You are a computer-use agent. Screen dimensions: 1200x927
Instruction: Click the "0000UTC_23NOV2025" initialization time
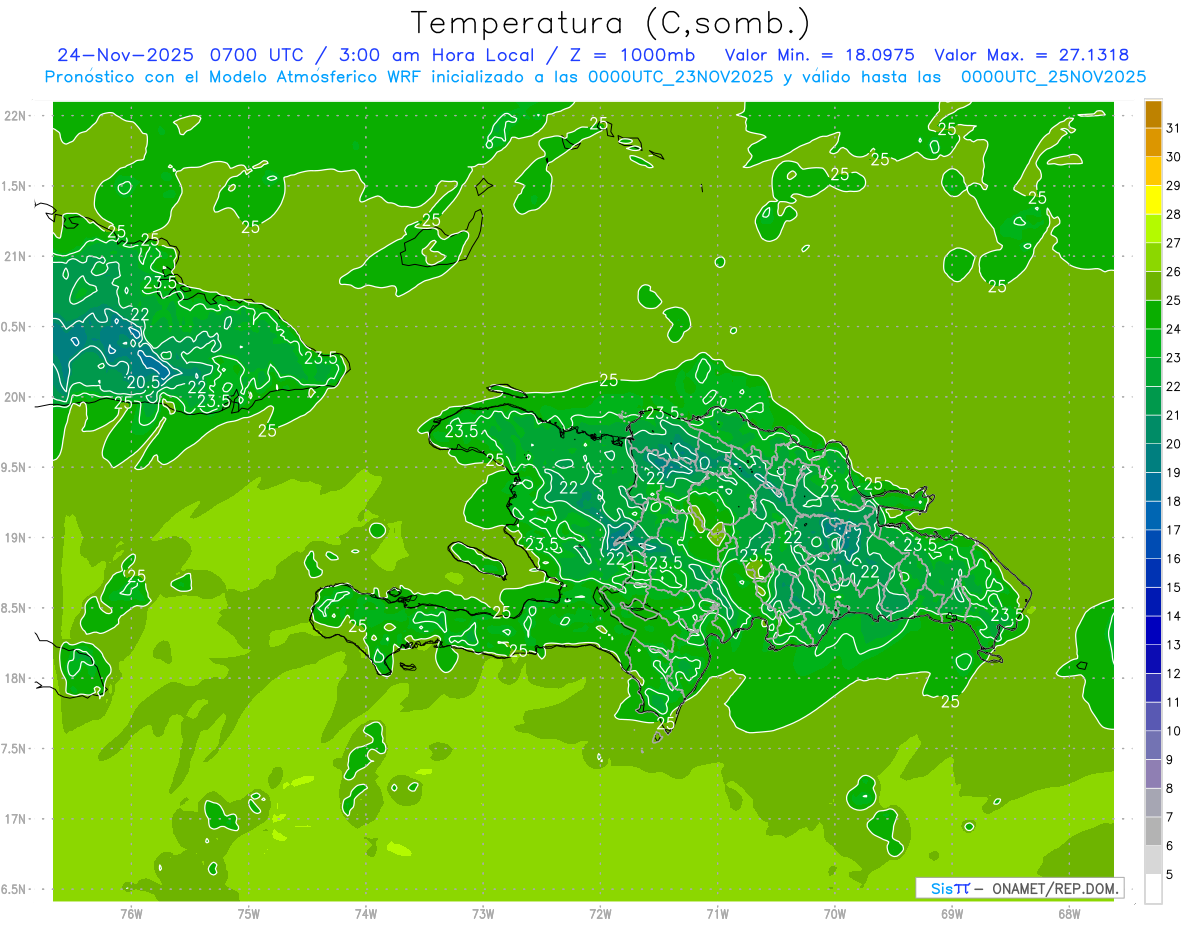coord(683,77)
